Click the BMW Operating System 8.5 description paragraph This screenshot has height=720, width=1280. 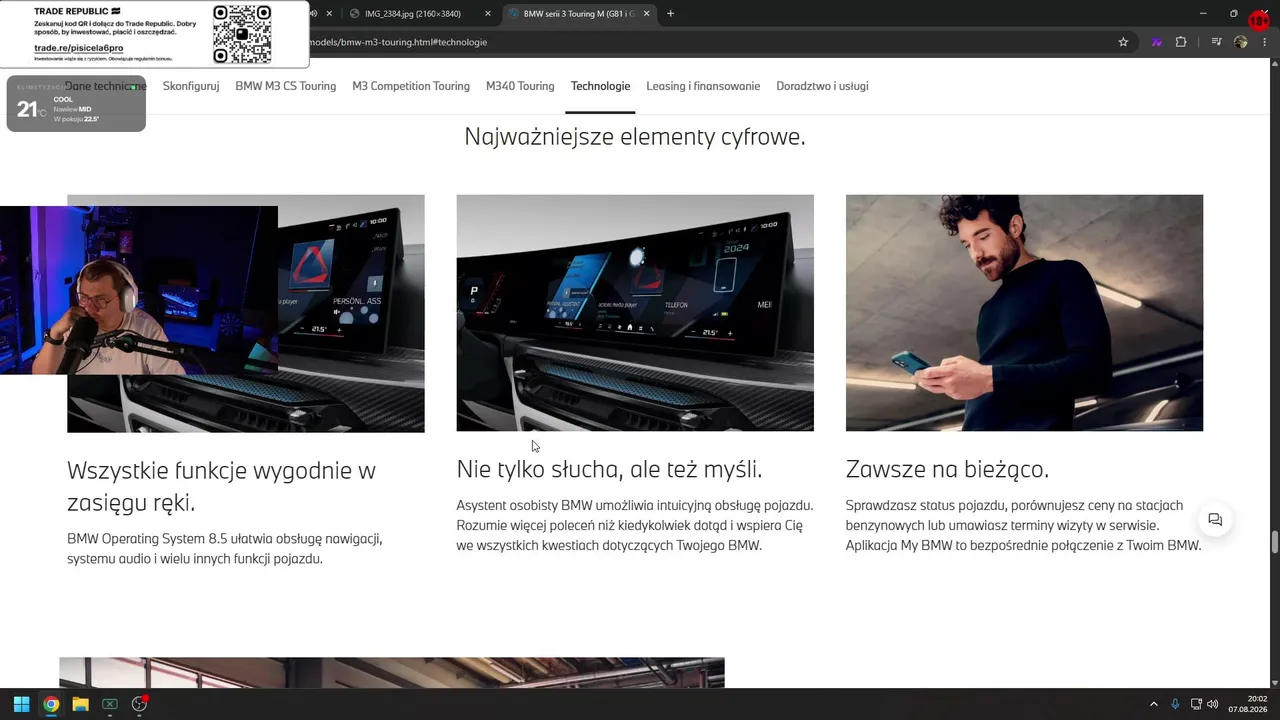click(x=225, y=548)
